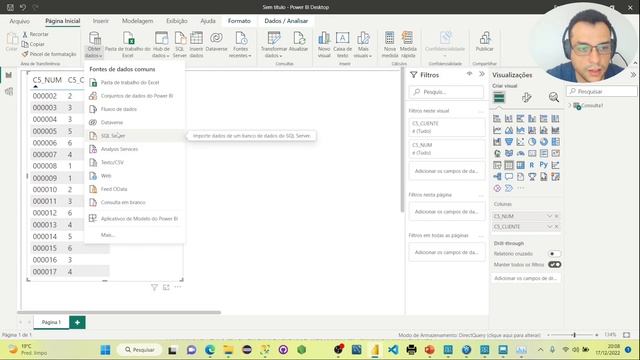This screenshot has height=360, width=640.
Task: Click the fields pane Pesquisar box
Action: coord(601,91)
